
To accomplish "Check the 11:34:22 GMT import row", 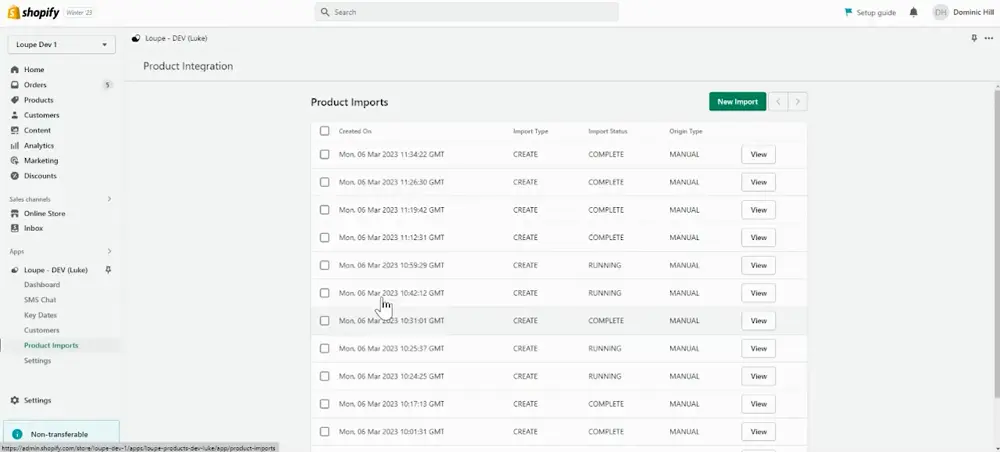I will tap(325, 154).
